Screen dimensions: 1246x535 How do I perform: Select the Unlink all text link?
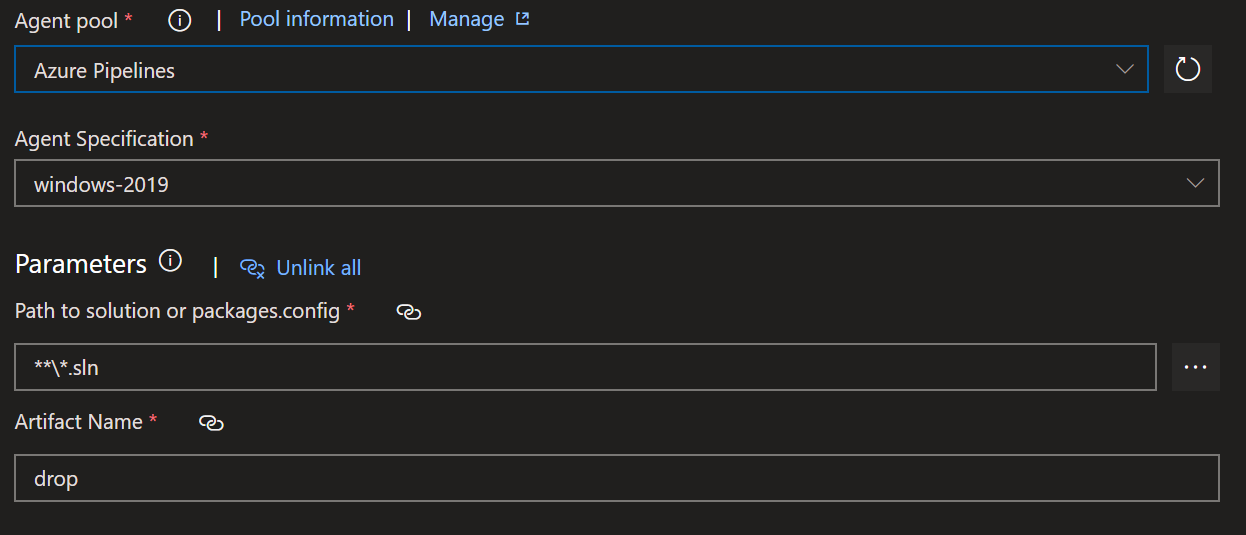tap(319, 268)
